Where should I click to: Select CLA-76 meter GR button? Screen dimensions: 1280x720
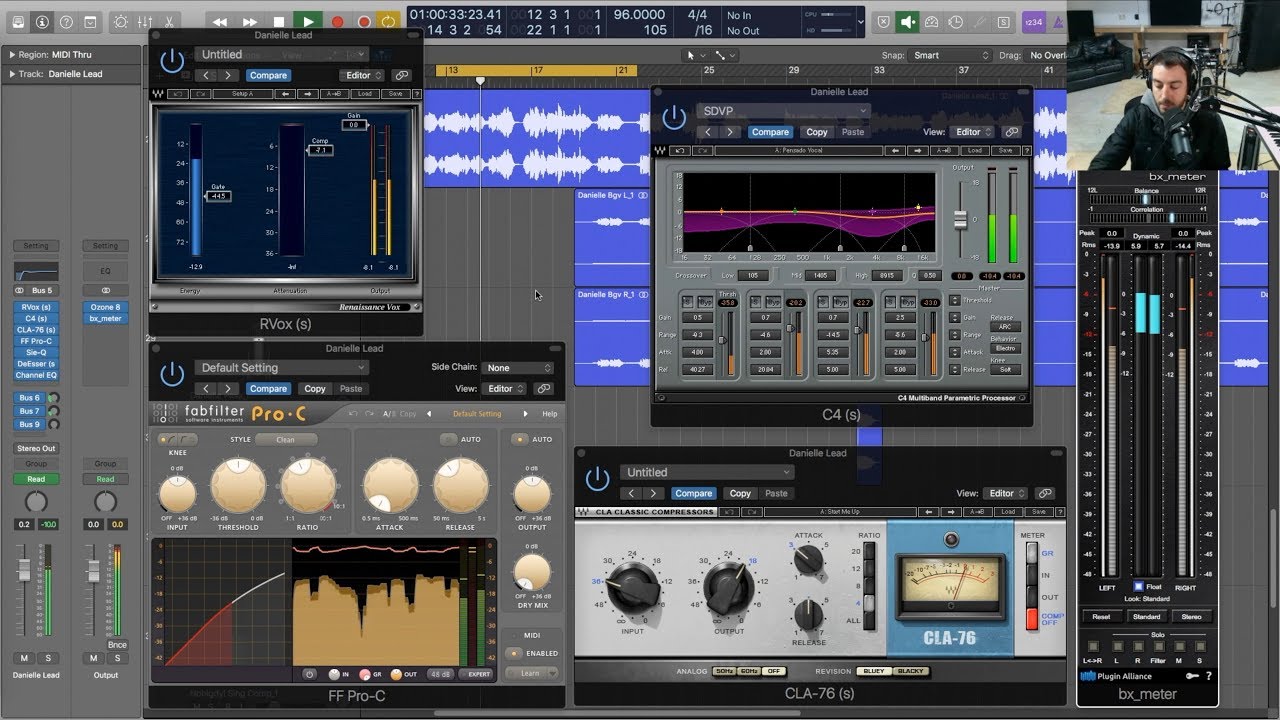coord(1032,553)
